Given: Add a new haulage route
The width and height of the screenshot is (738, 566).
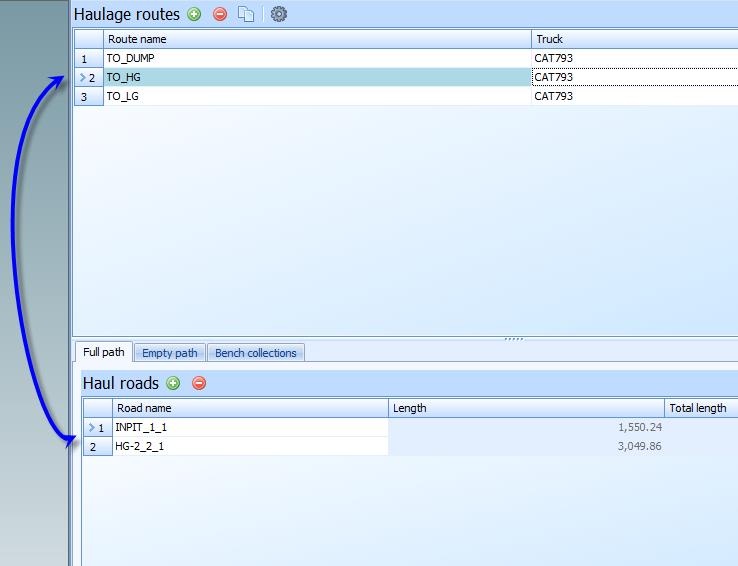Looking at the screenshot, I should point(194,15).
